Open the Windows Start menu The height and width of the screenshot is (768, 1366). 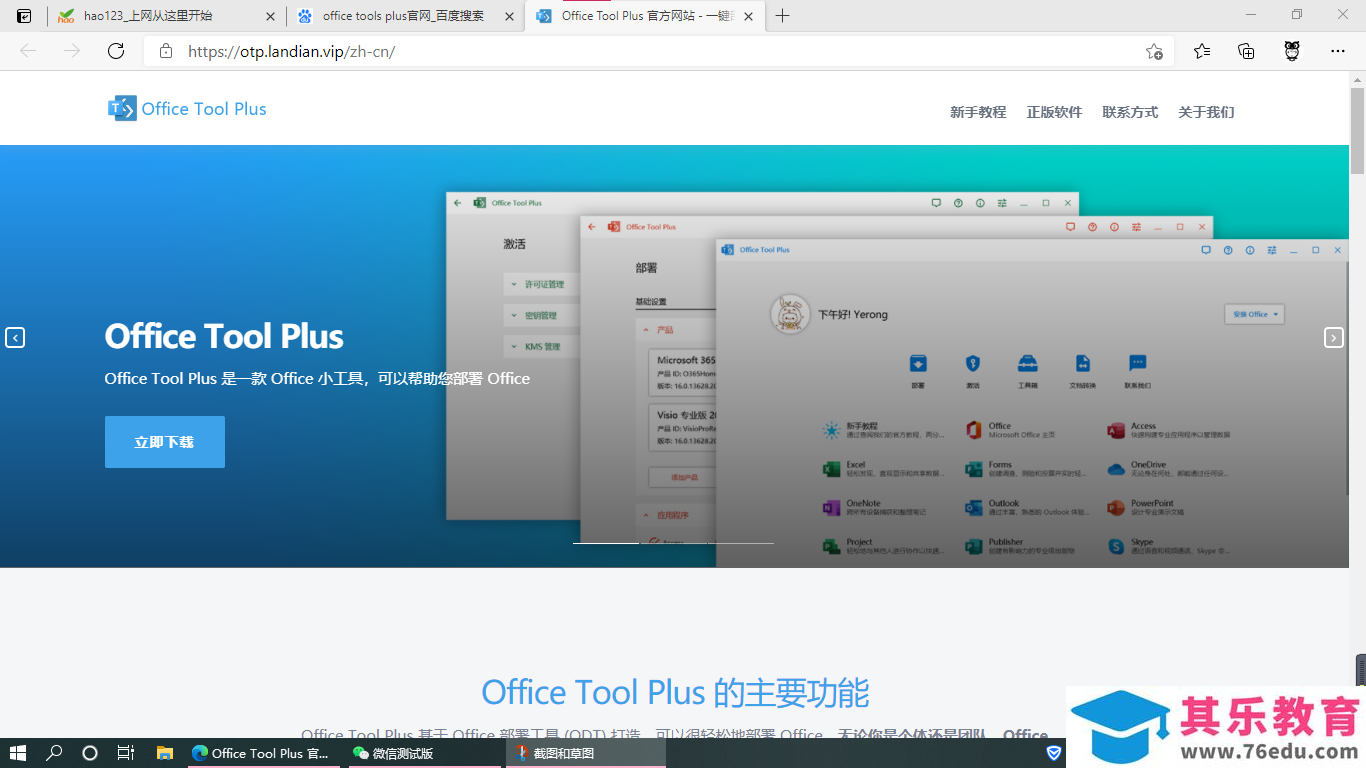tap(17, 753)
